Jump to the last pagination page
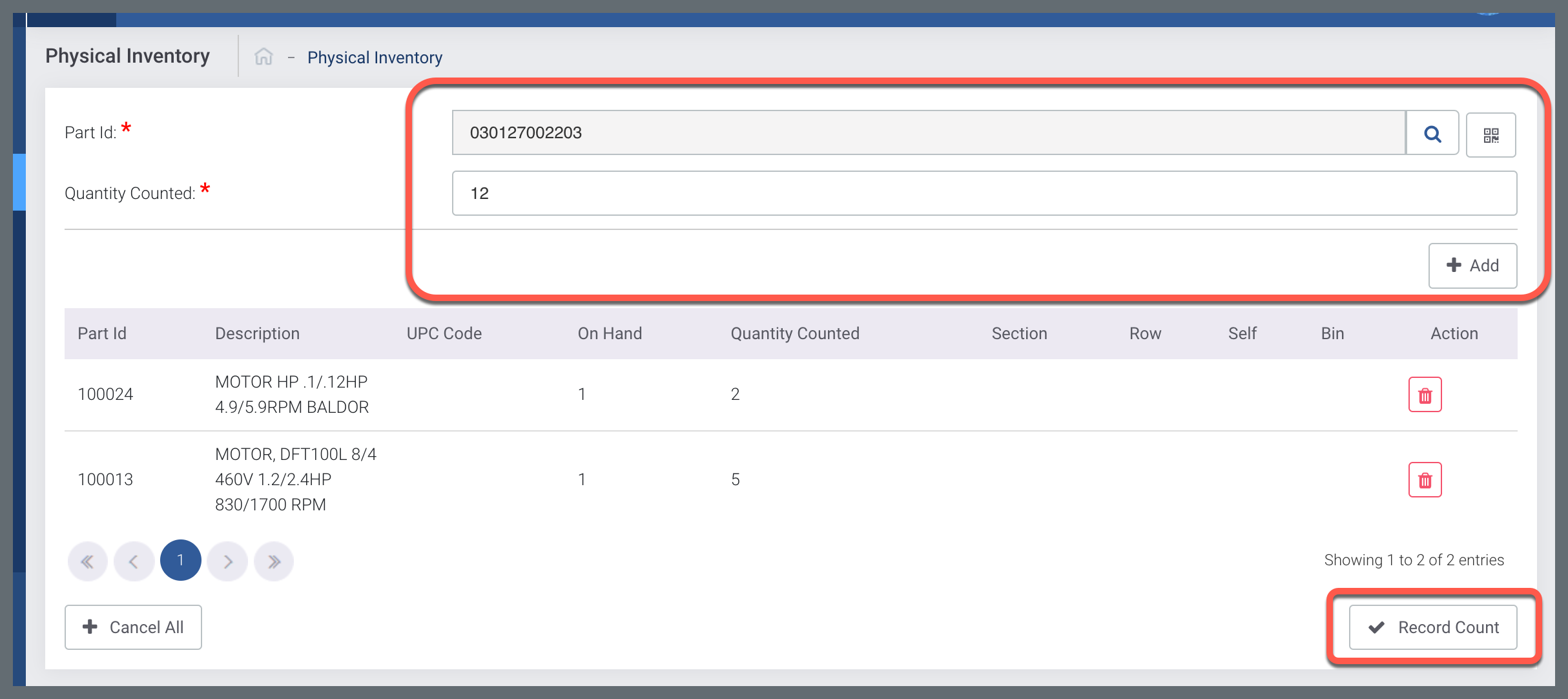1568x699 pixels. [x=274, y=561]
